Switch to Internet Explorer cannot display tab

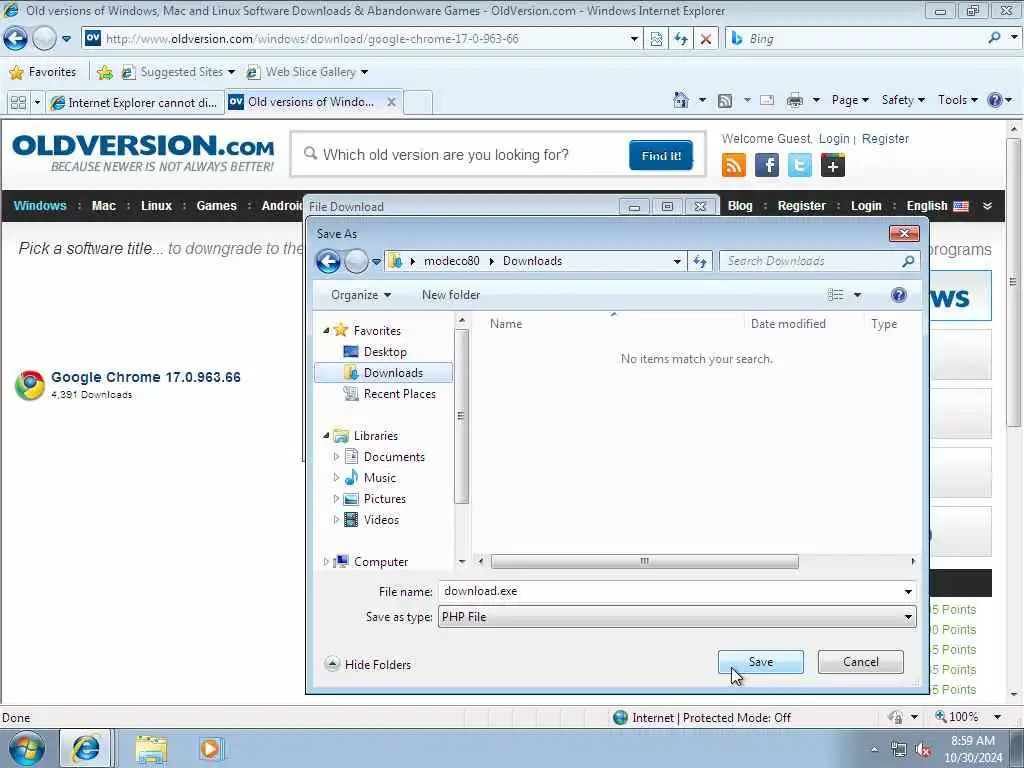[135, 103]
